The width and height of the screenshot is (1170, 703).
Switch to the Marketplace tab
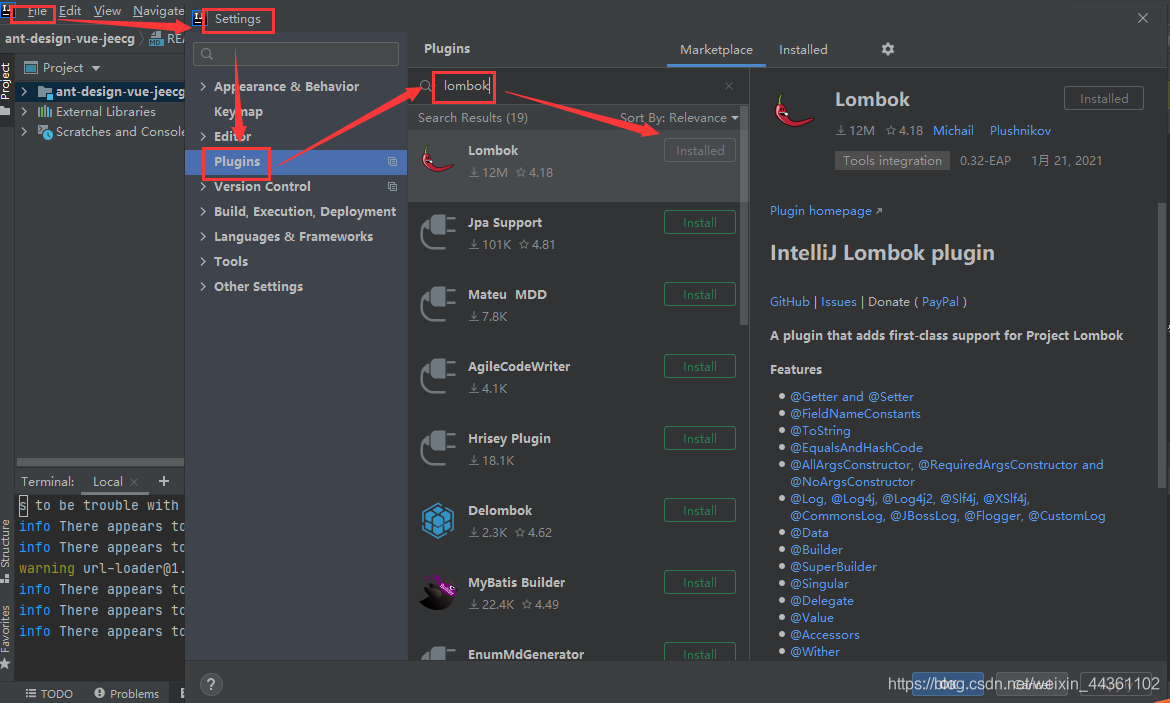pyautogui.click(x=716, y=50)
